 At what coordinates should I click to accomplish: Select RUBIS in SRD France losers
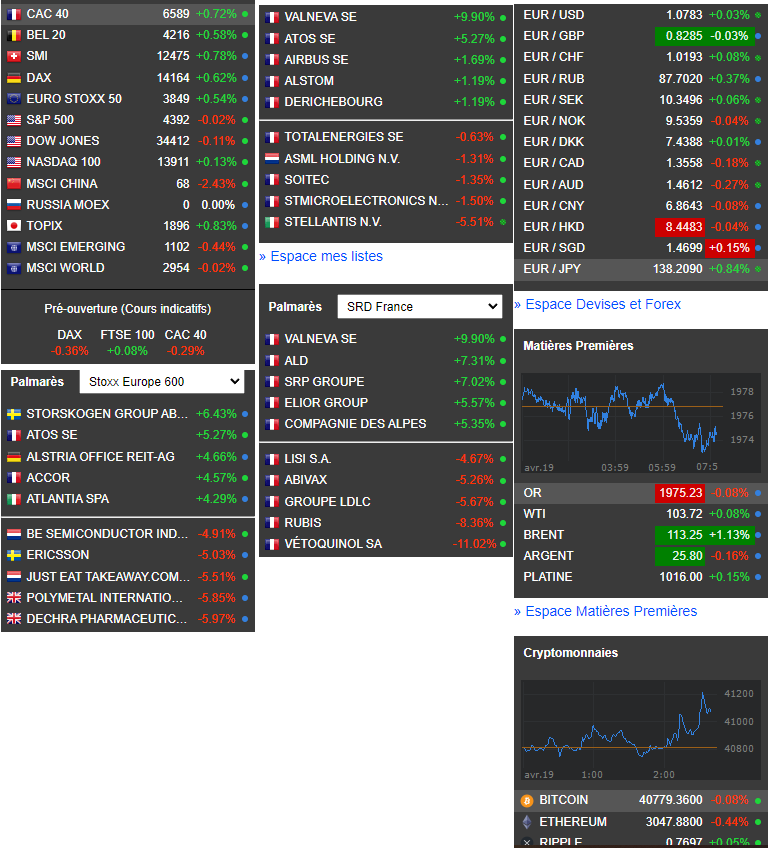[x=386, y=523]
